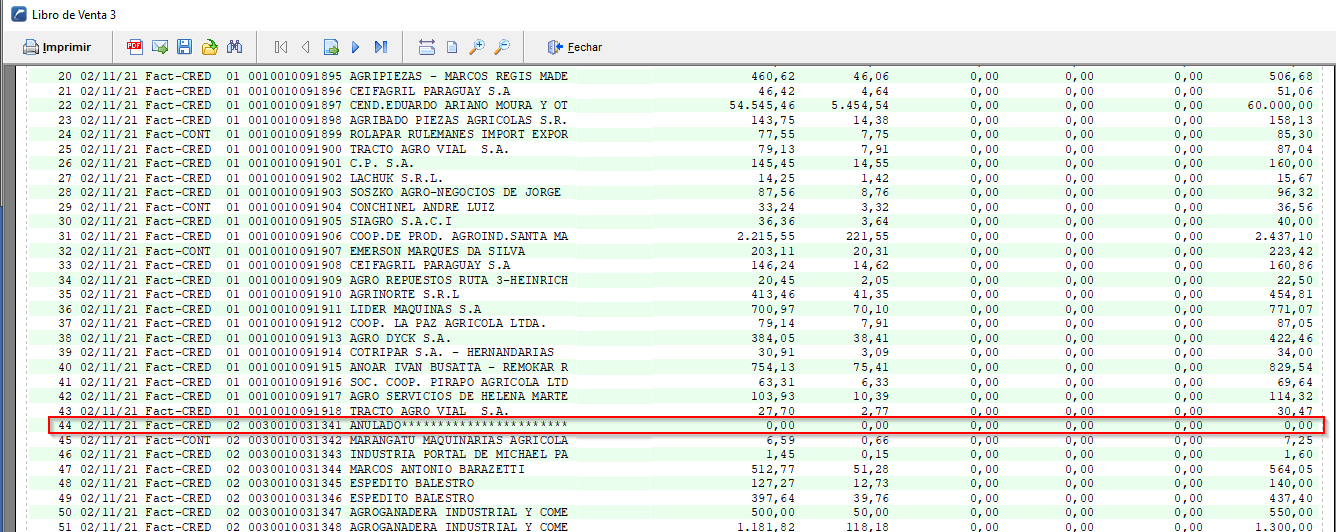Click COOP.DE PROD. AGROIND.SANTA MA
This screenshot has height=532, width=1336.
click(459, 236)
